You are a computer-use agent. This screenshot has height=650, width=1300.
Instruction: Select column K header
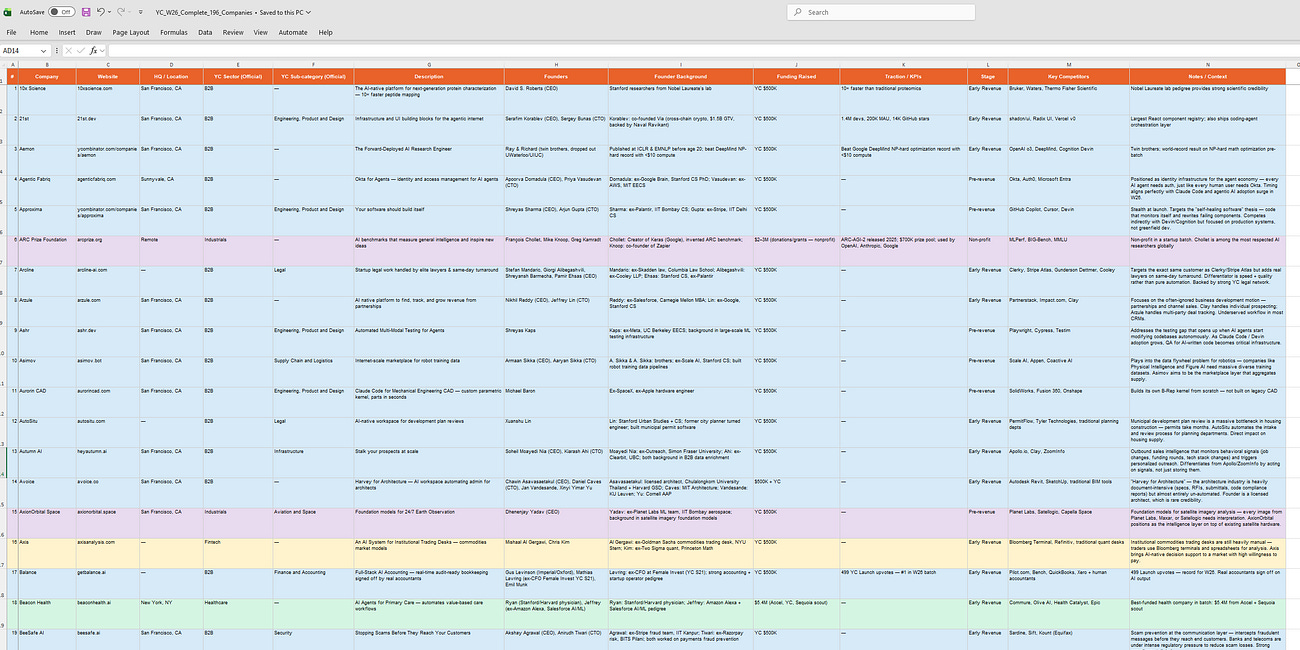point(903,64)
